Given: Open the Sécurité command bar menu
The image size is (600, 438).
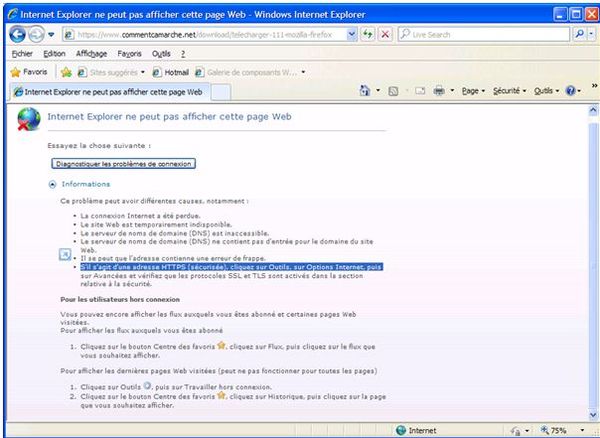Looking at the screenshot, I should click(x=509, y=91).
